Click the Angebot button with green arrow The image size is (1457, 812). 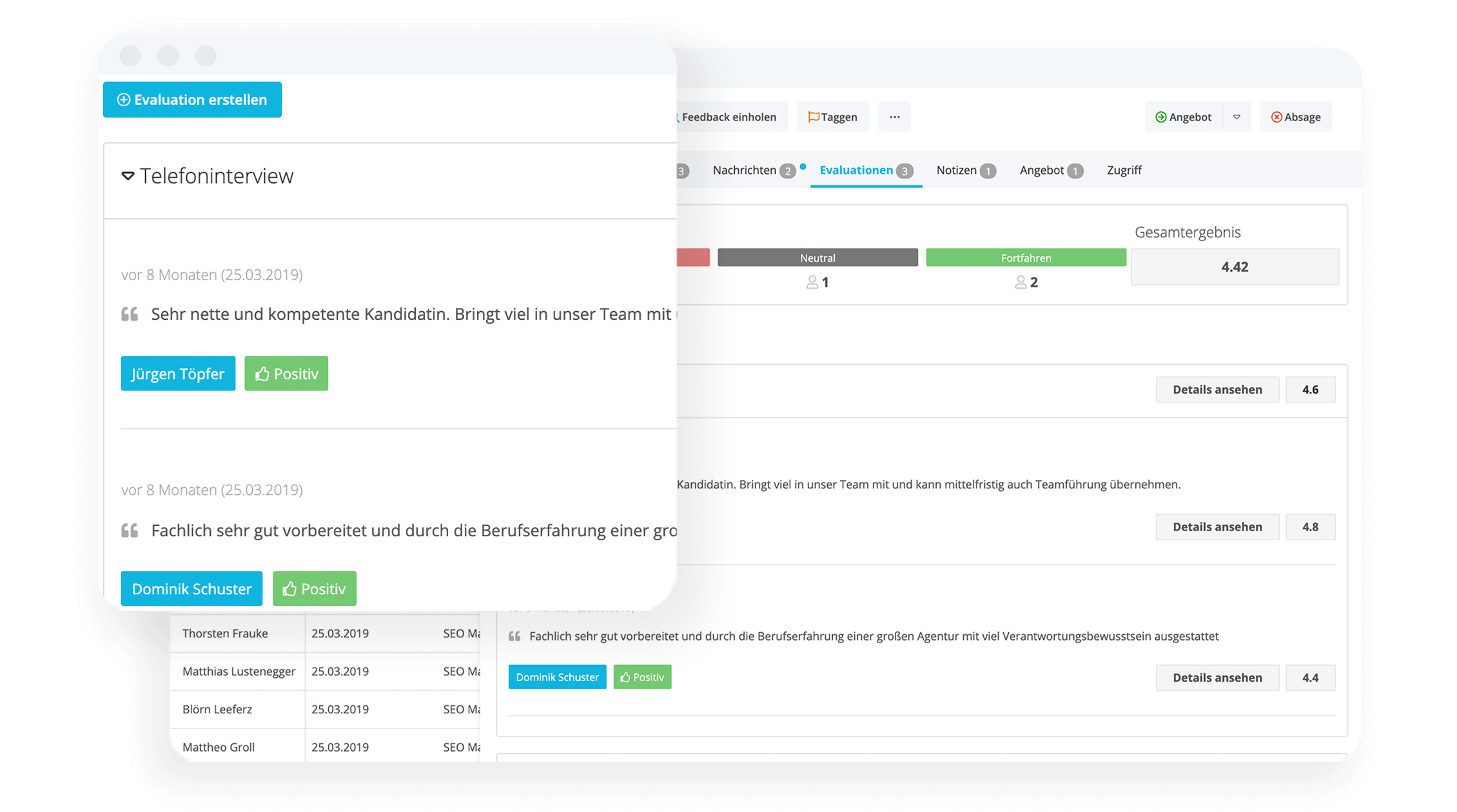click(1184, 117)
